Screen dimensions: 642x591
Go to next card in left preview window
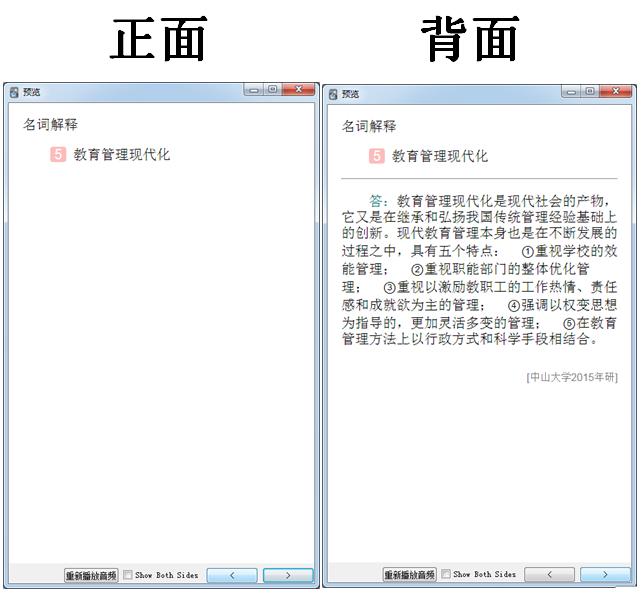pyautogui.click(x=288, y=575)
